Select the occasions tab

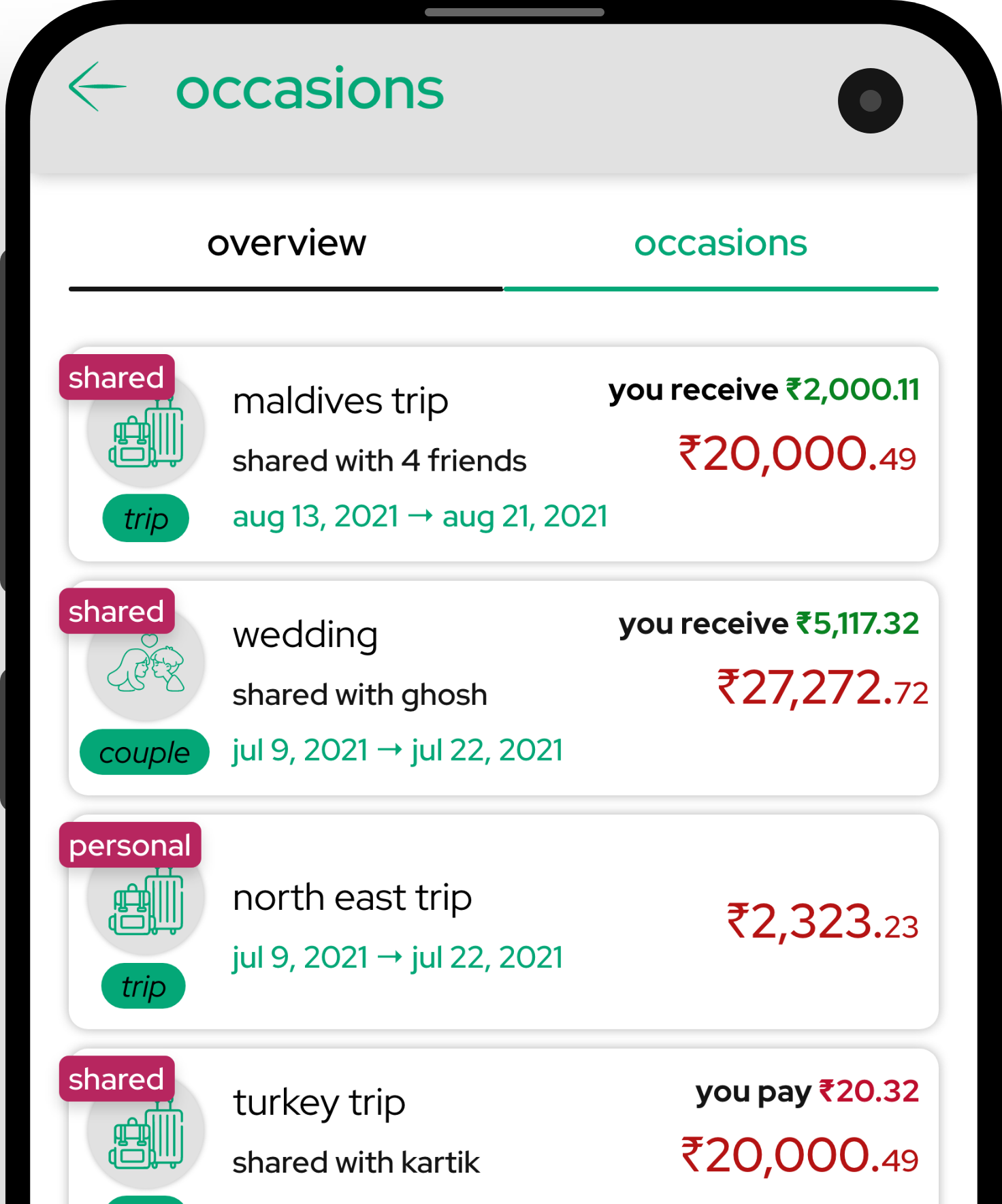coord(721,243)
